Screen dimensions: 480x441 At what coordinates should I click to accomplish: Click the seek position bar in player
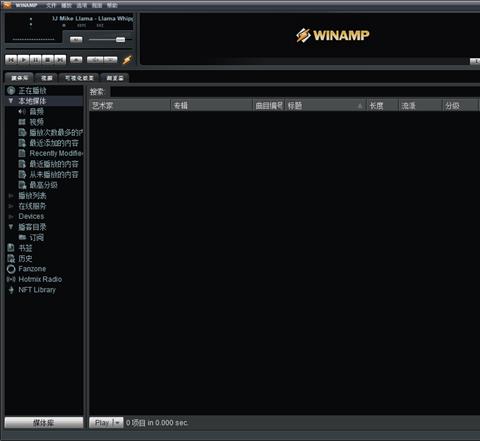click(x=69, y=49)
